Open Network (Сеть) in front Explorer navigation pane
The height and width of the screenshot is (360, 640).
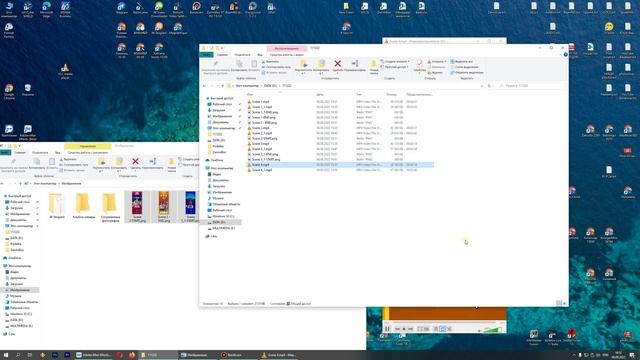[214, 236]
